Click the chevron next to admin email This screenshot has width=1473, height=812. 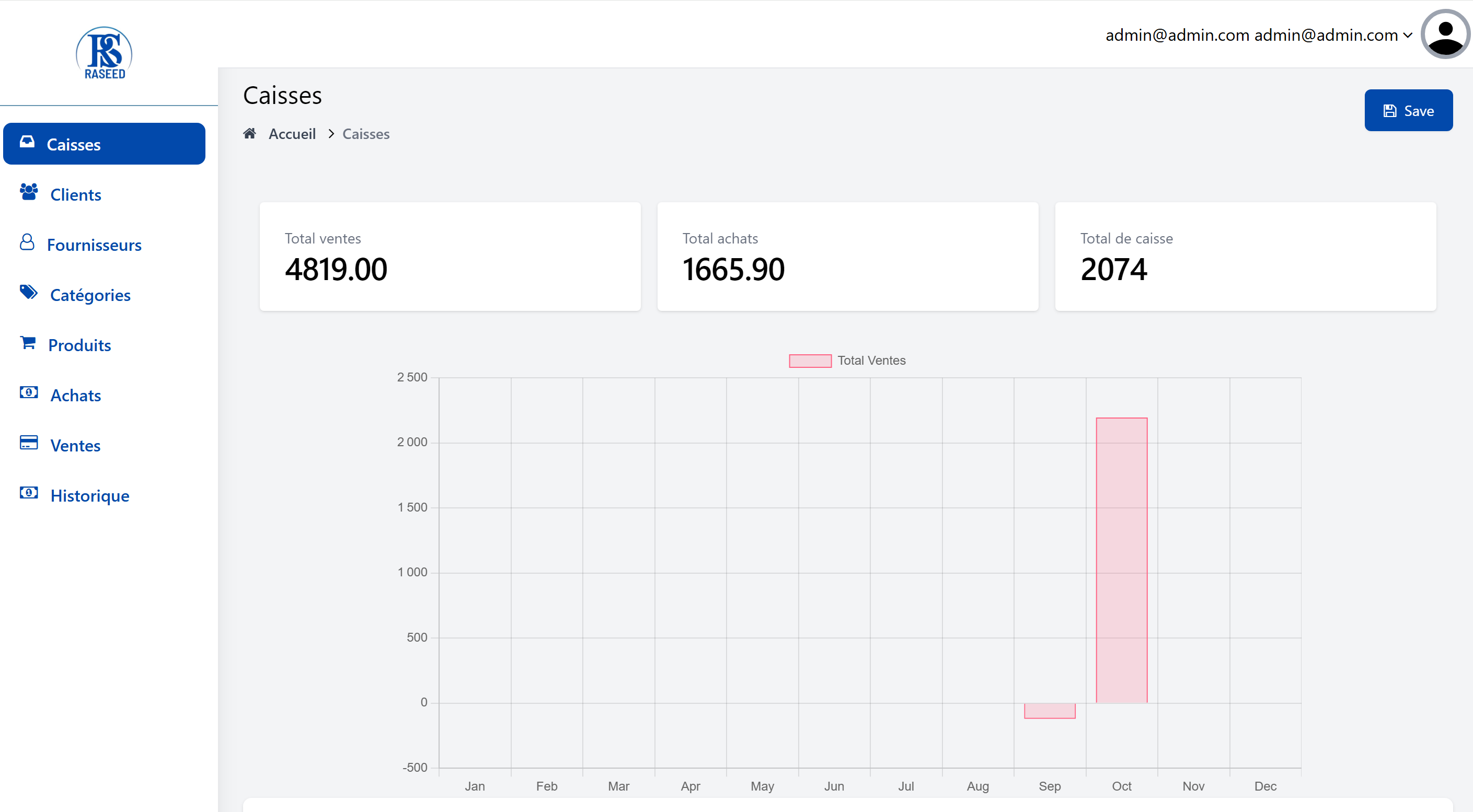(1408, 36)
